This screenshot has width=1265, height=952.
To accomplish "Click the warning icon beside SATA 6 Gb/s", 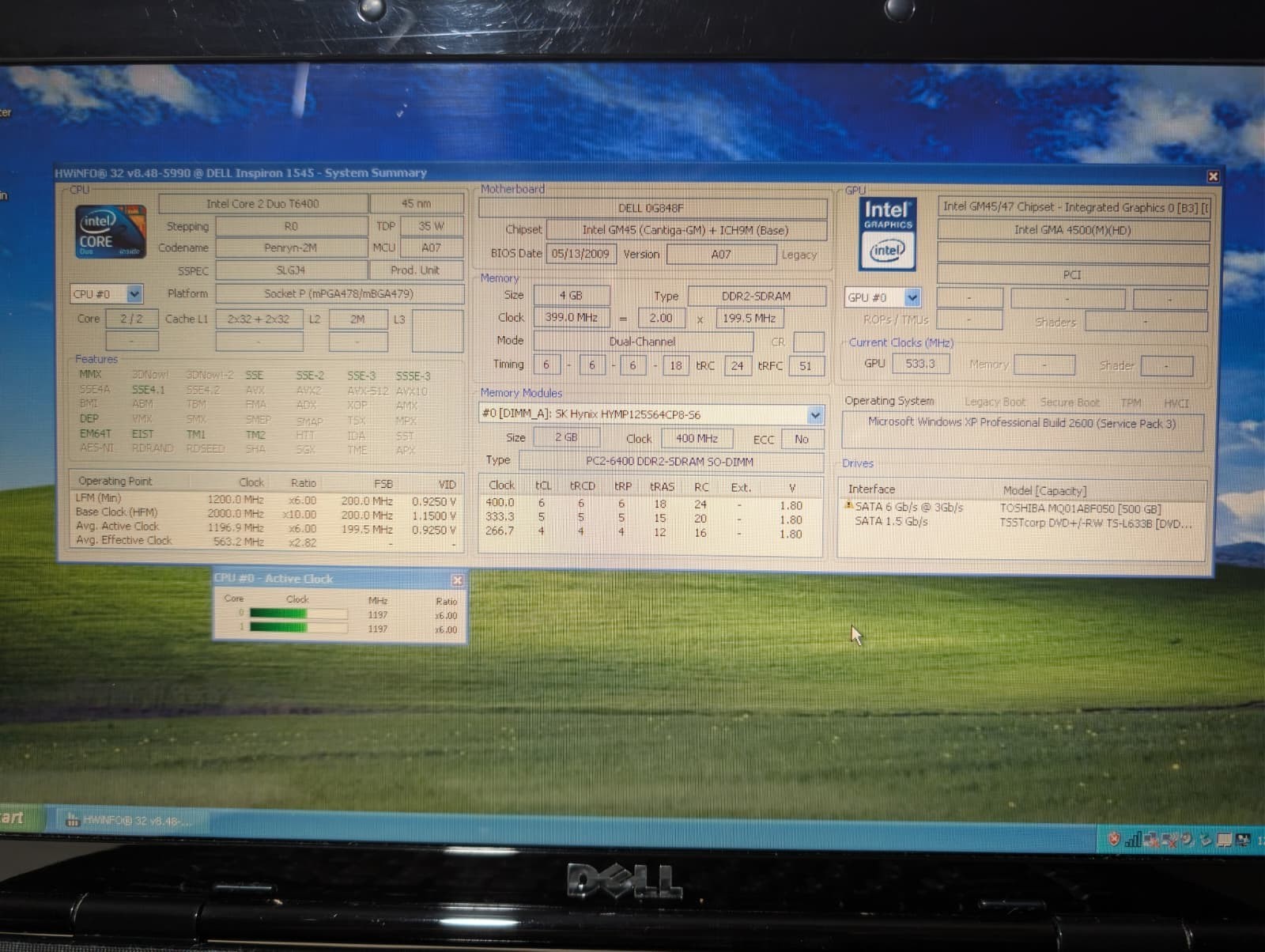I will click(x=849, y=505).
